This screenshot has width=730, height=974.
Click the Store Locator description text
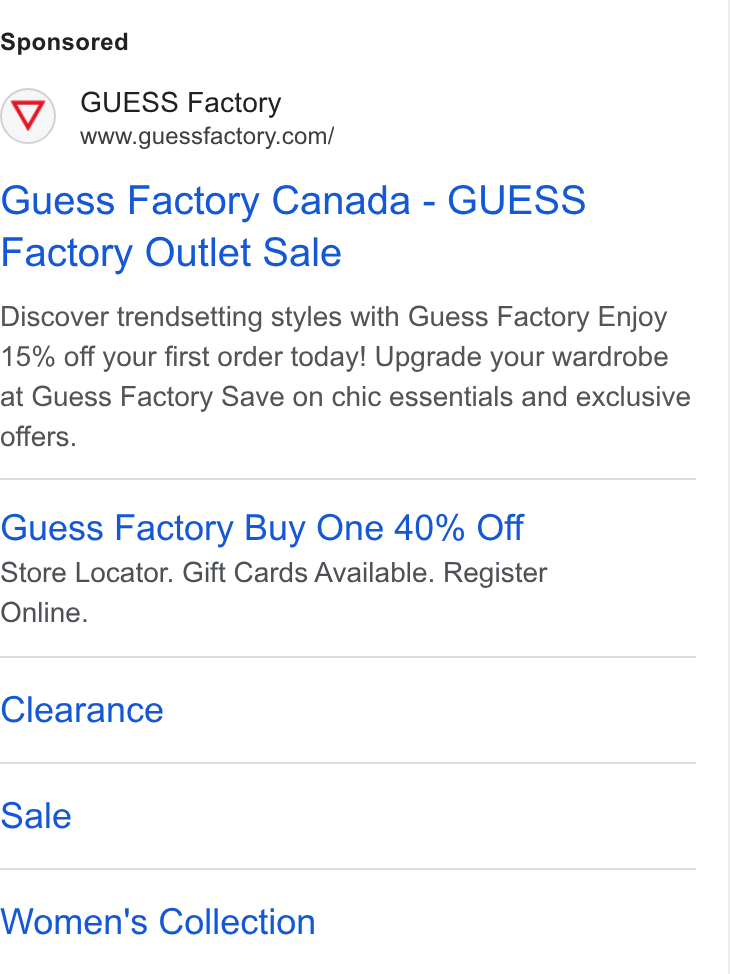[x=88, y=573]
